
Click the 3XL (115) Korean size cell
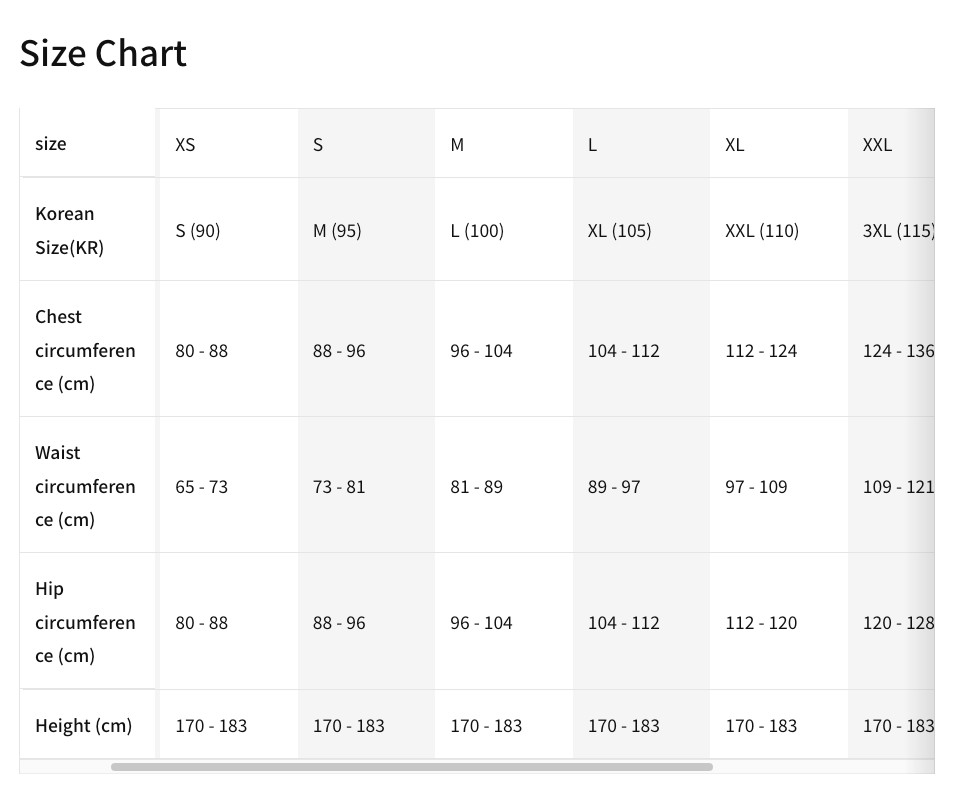click(x=898, y=230)
